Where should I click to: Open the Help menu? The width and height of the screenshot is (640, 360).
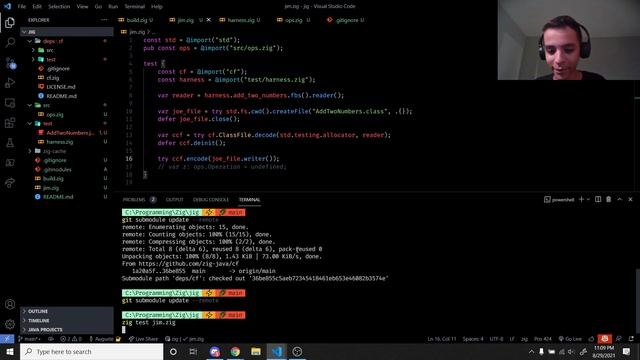pyautogui.click(x=157, y=6)
